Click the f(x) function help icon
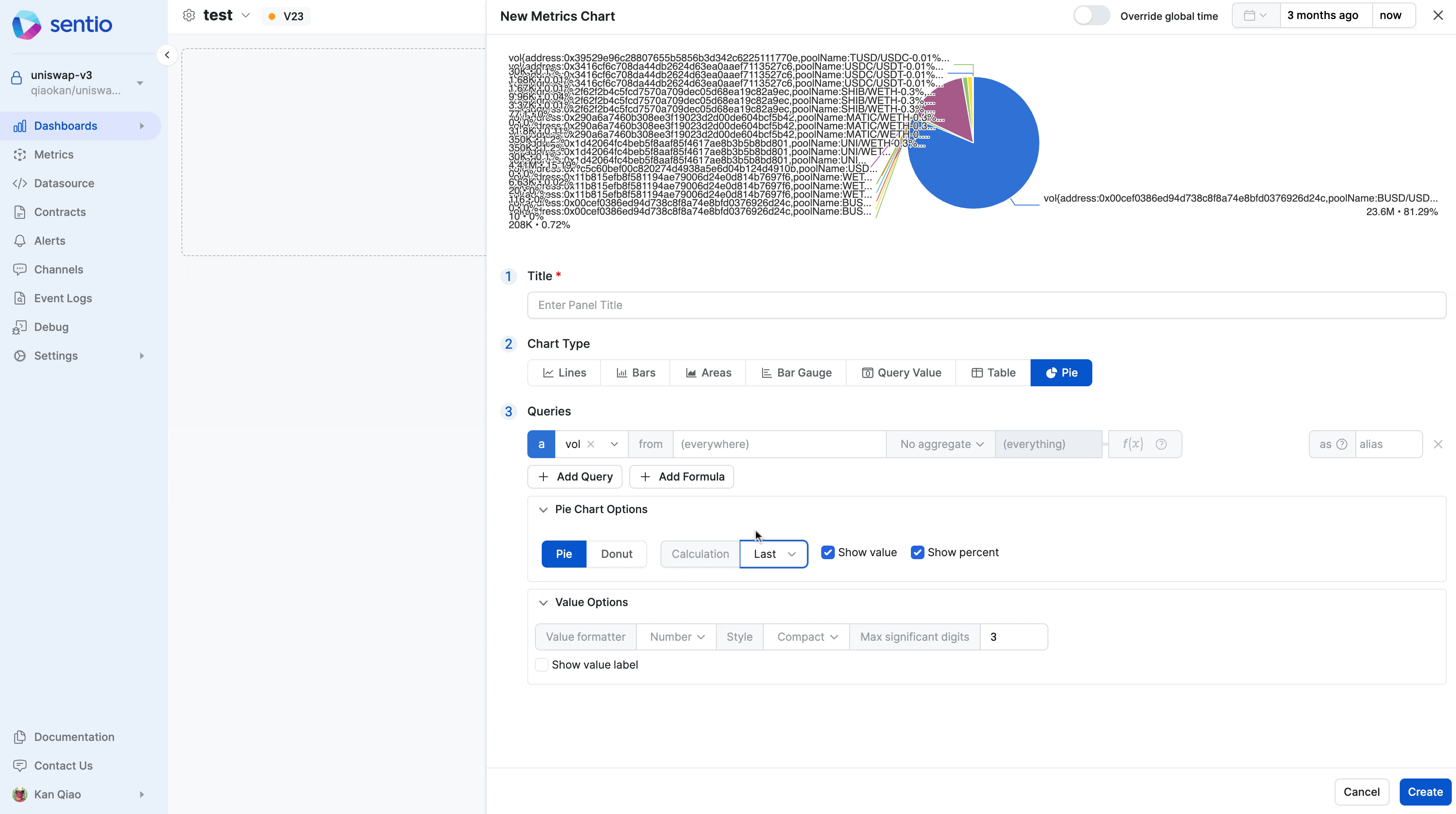Screen dimensions: 1456x814 tap(1161, 444)
